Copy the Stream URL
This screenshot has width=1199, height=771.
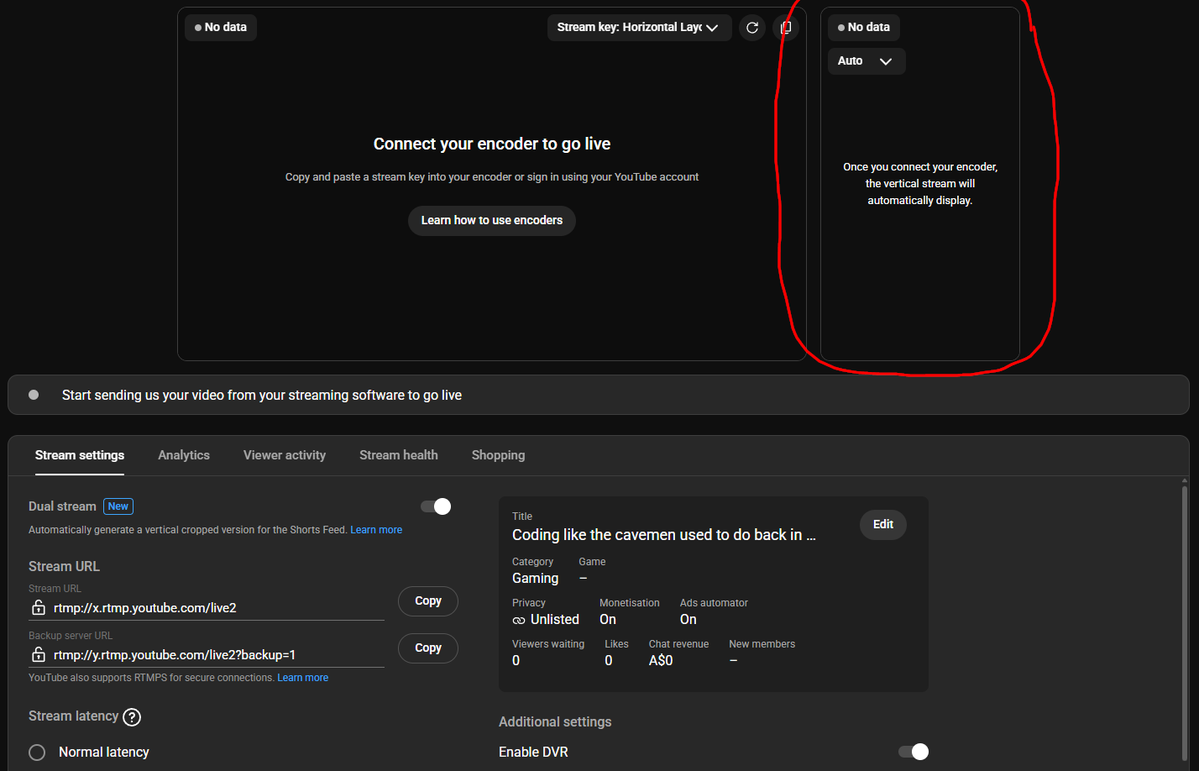point(428,601)
